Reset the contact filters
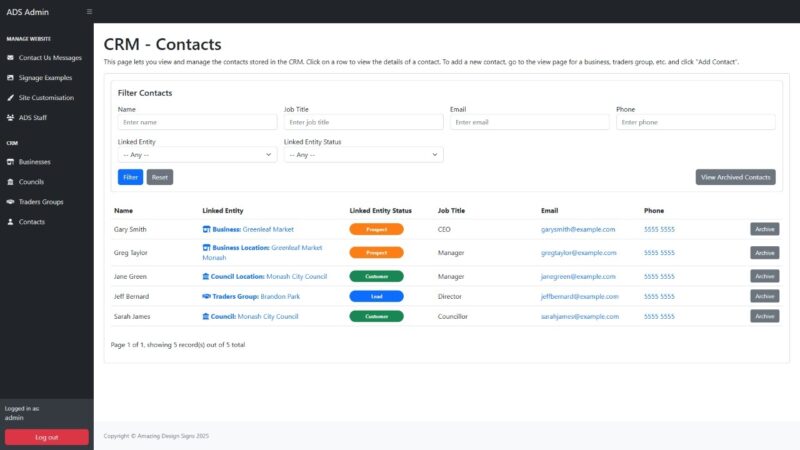Viewport: 800px width, 450px height. tap(160, 177)
